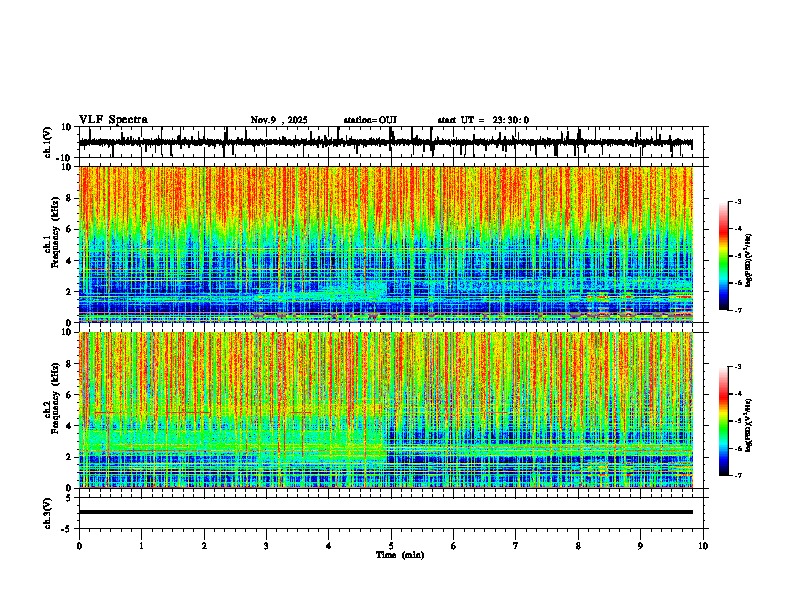792x612 pixels.
Task: Click the ch.2 color bar "-3" label
Action: [x=738, y=367]
